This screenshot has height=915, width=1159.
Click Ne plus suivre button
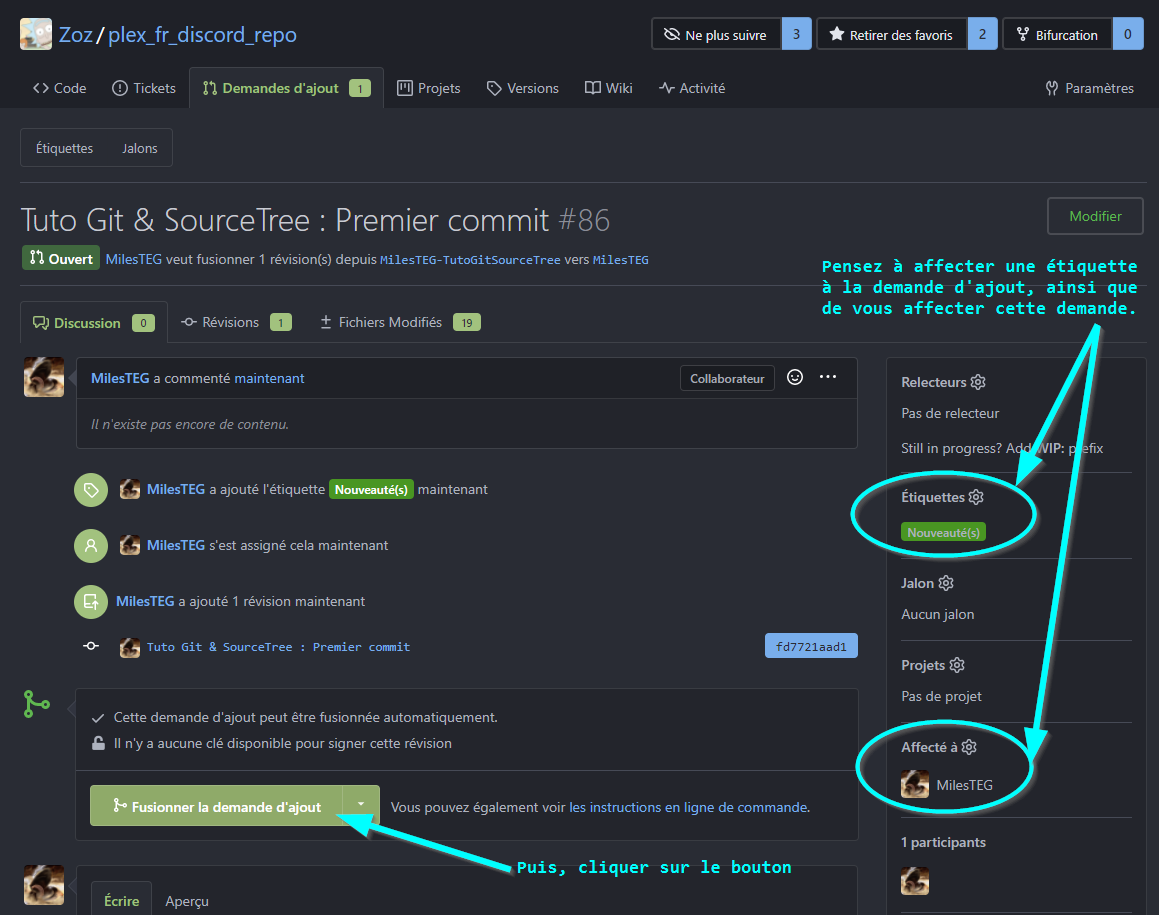(x=716, y=34)
